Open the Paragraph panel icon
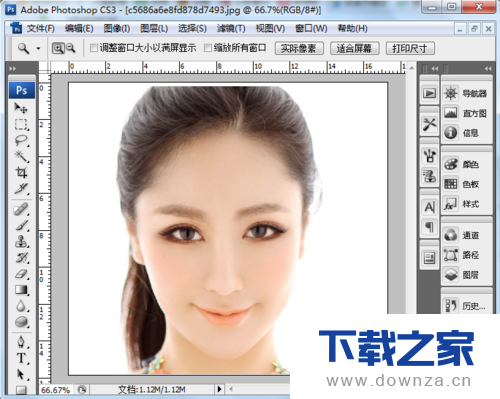Image resolution: width=500 pixels, height=399 pixels. [429, 227]
